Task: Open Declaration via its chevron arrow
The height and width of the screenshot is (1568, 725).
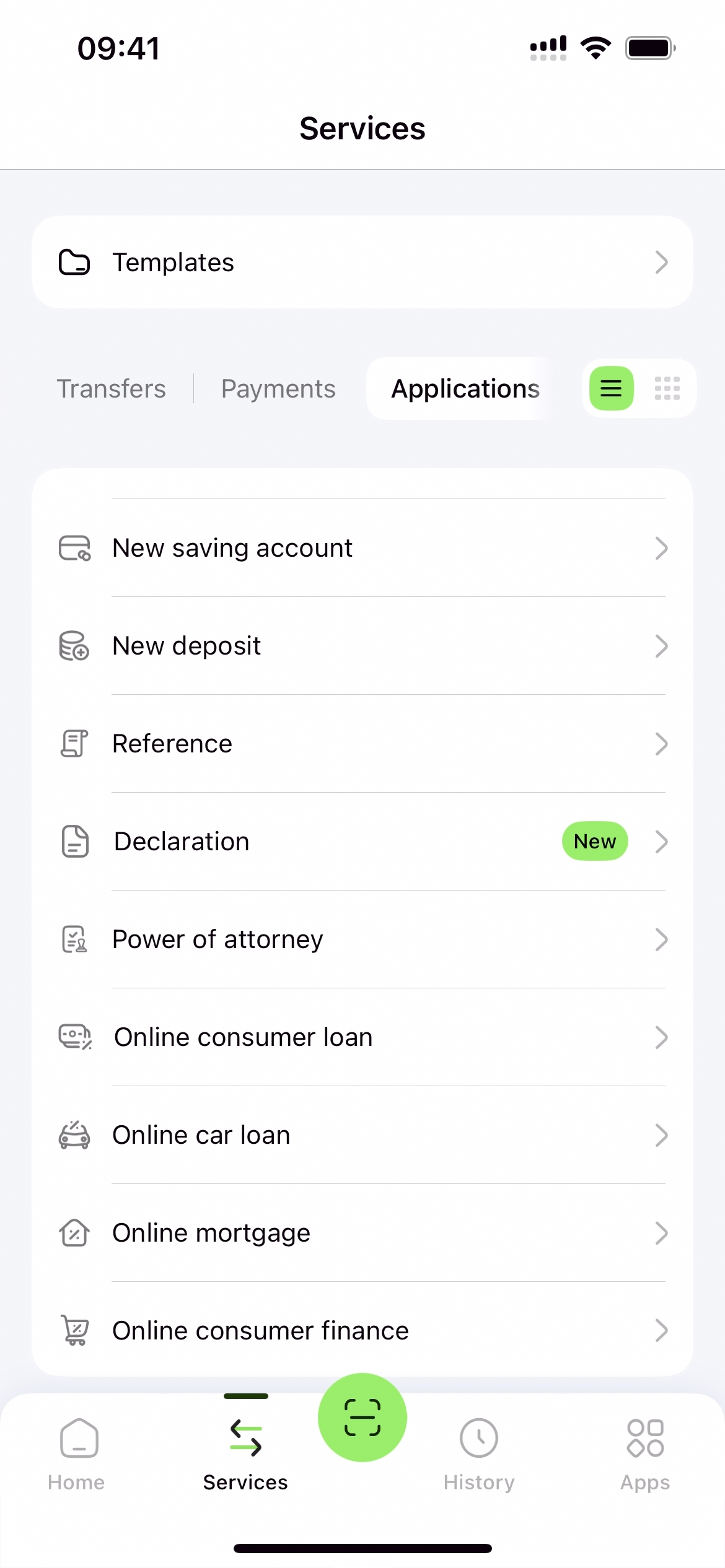Action: pyautogui.click(x=661, y=842)
